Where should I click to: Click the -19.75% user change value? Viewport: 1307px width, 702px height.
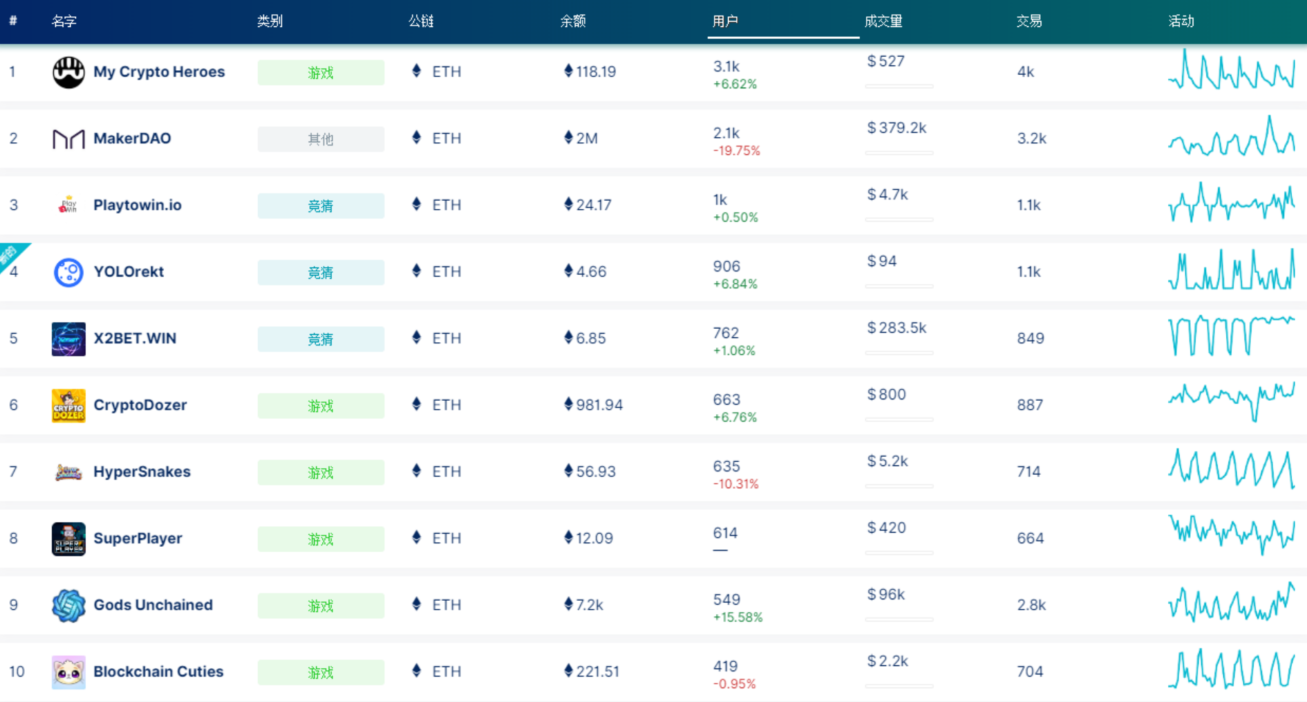click(737, 151)
